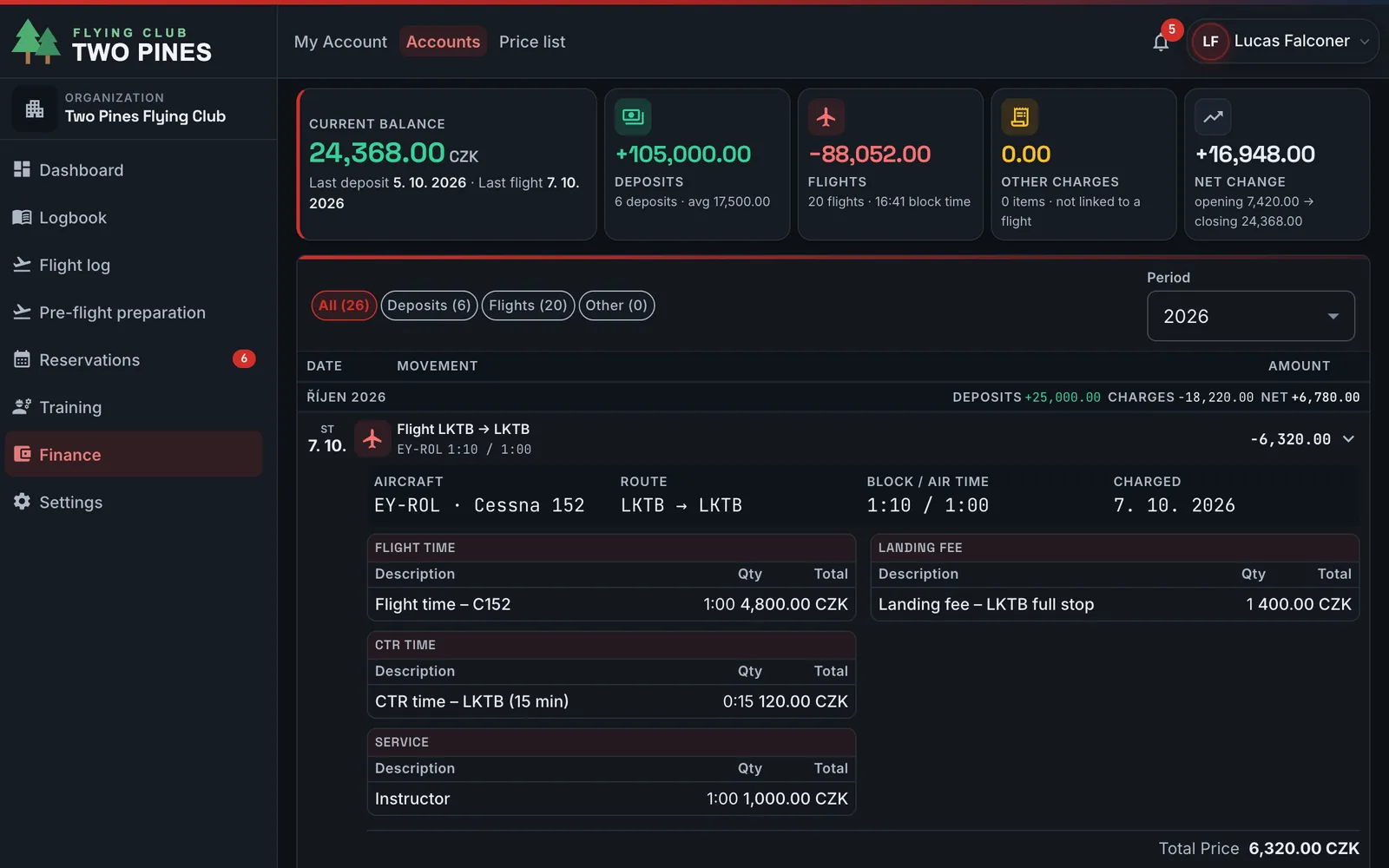Switch to the Accounts tab

[x=443, y=42]
